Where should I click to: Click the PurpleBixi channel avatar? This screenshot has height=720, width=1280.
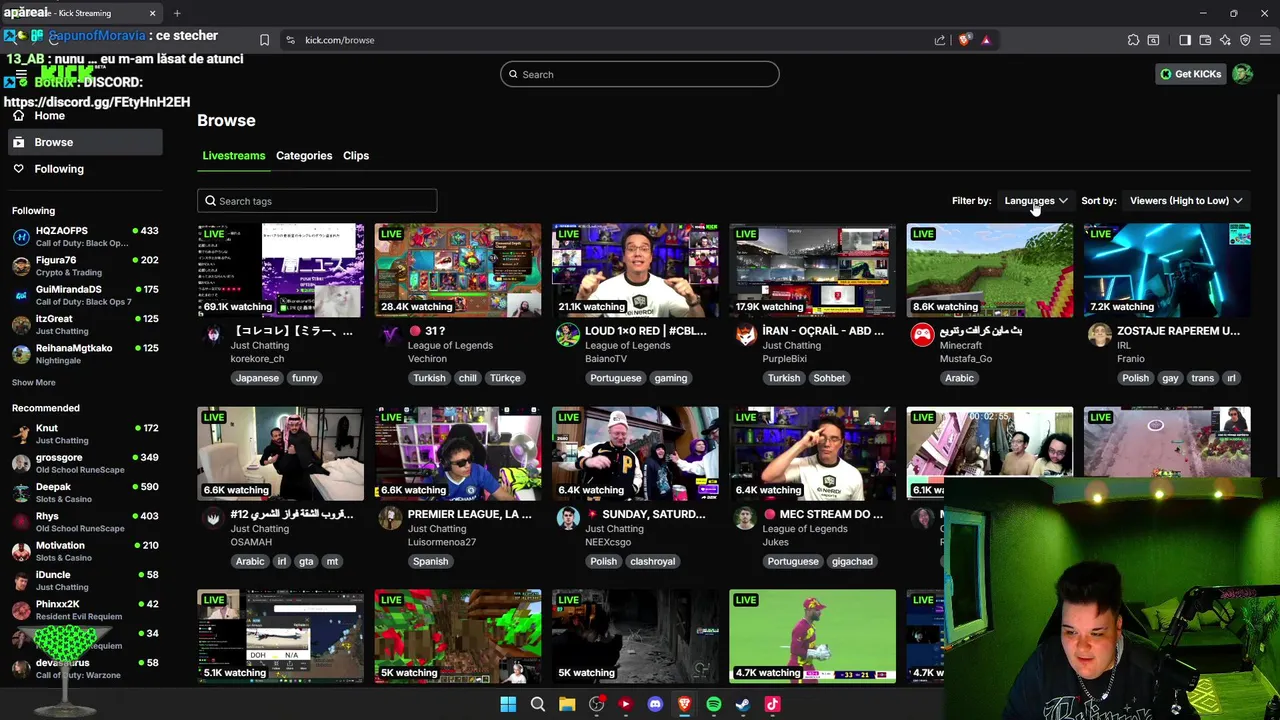745,335
